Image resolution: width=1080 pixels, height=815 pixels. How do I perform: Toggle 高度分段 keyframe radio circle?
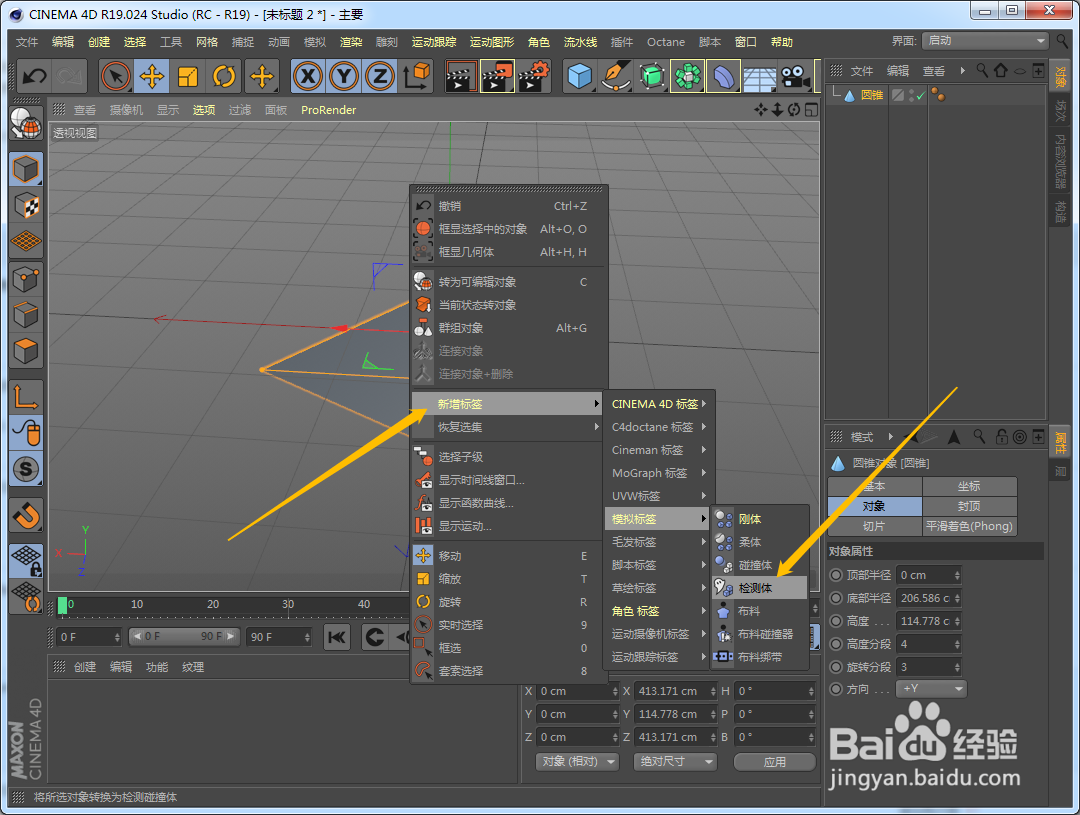836,644
